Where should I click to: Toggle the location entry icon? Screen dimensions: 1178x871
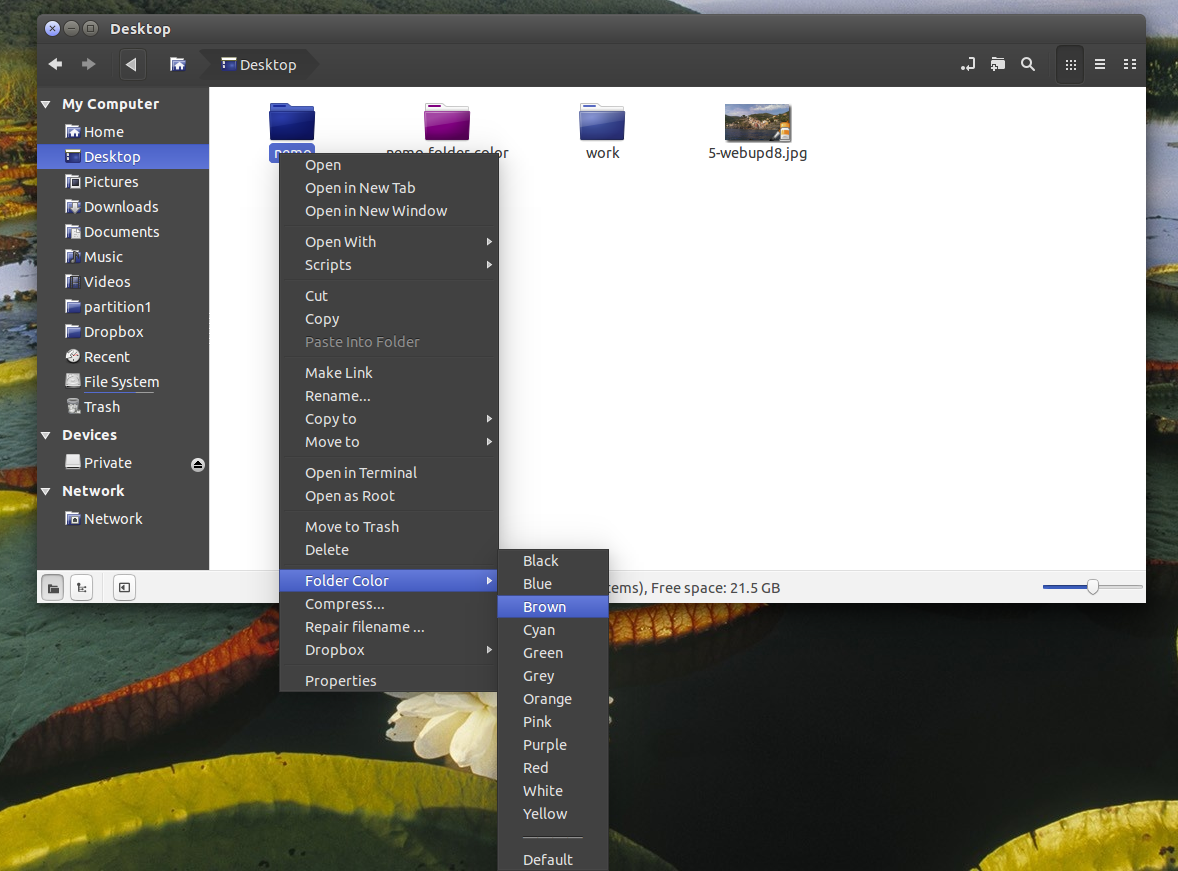(967, 64)
